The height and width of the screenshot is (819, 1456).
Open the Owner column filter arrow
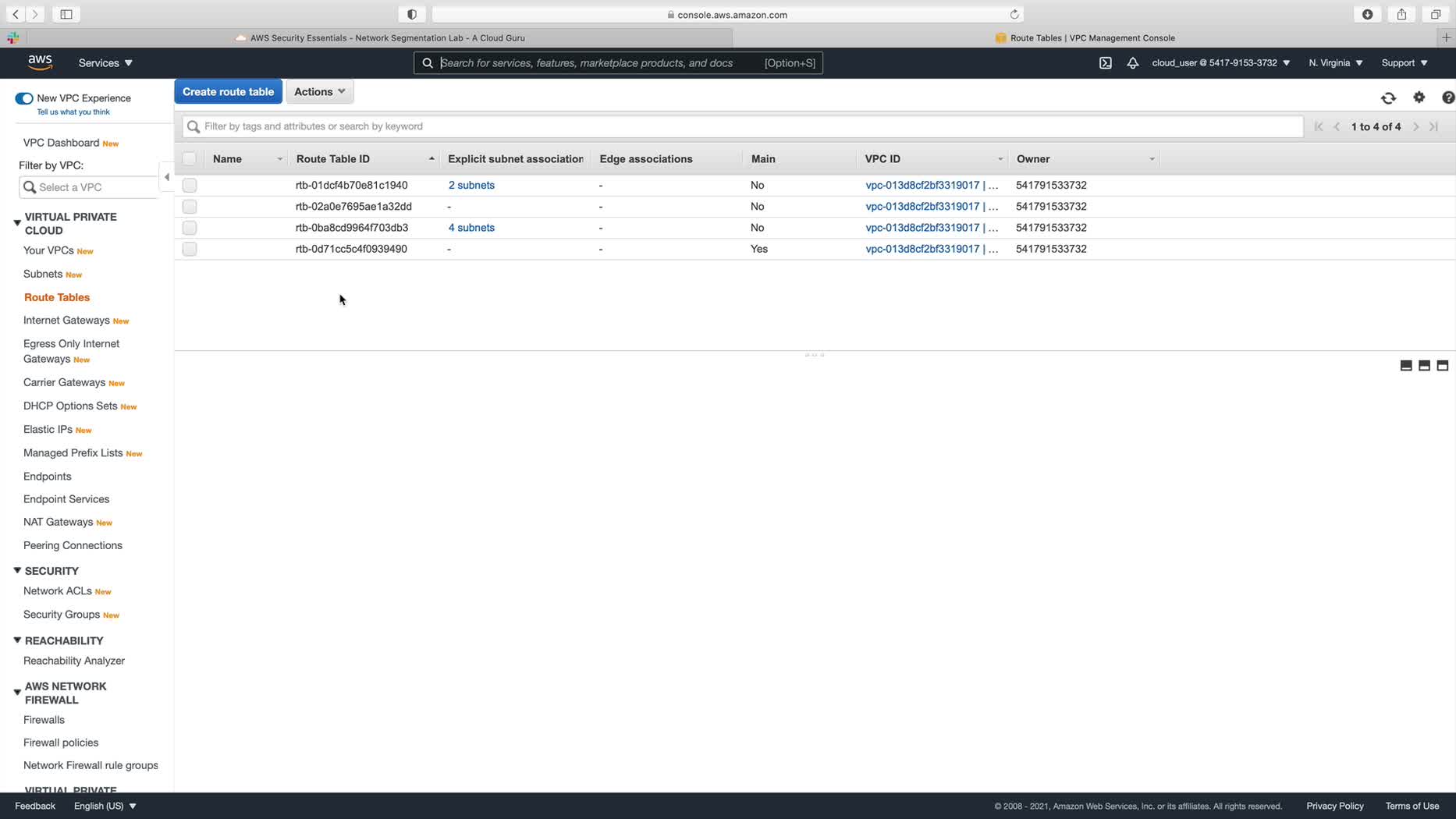point(1151,159)
